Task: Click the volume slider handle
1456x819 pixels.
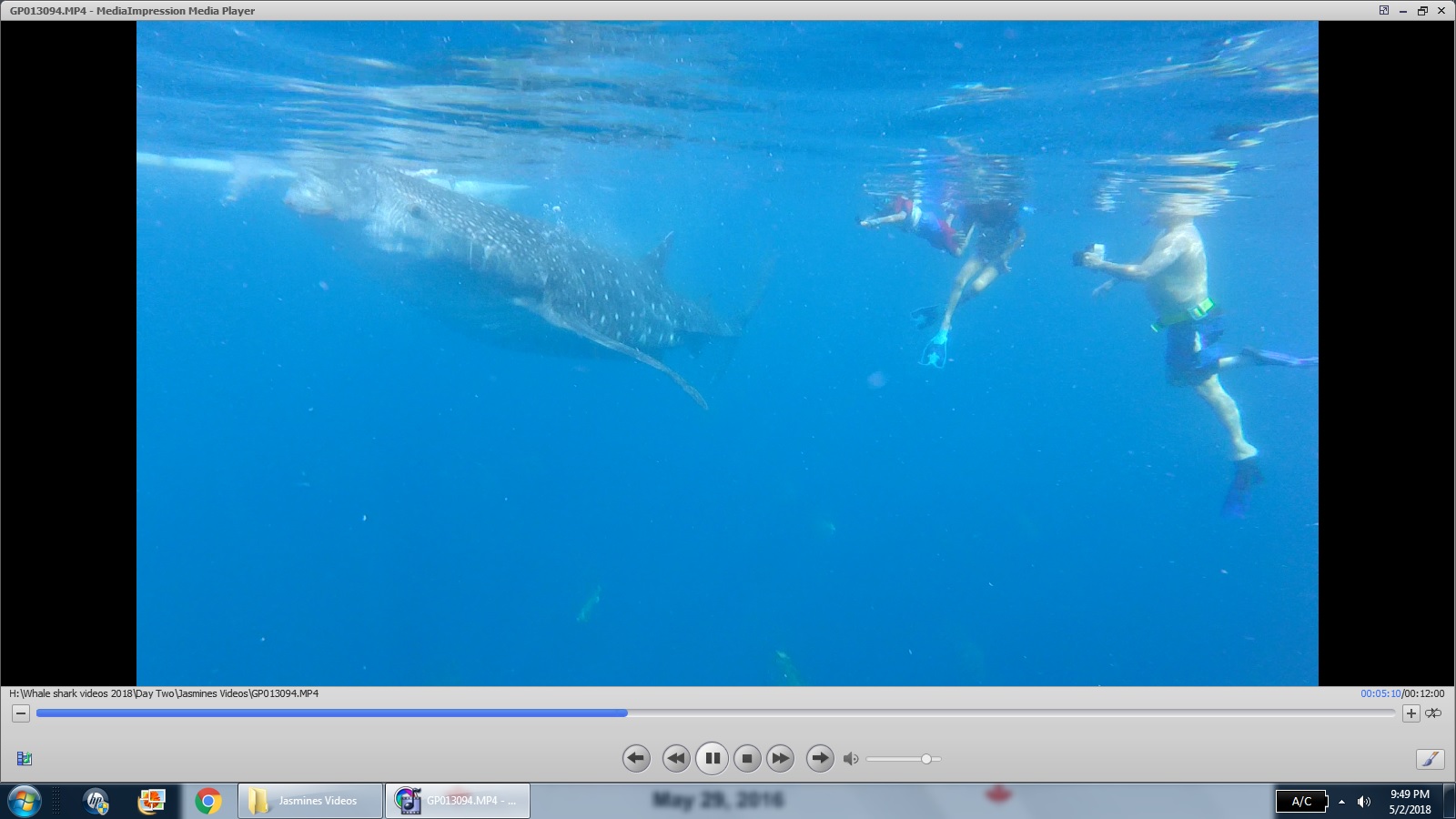Action: 926,759
